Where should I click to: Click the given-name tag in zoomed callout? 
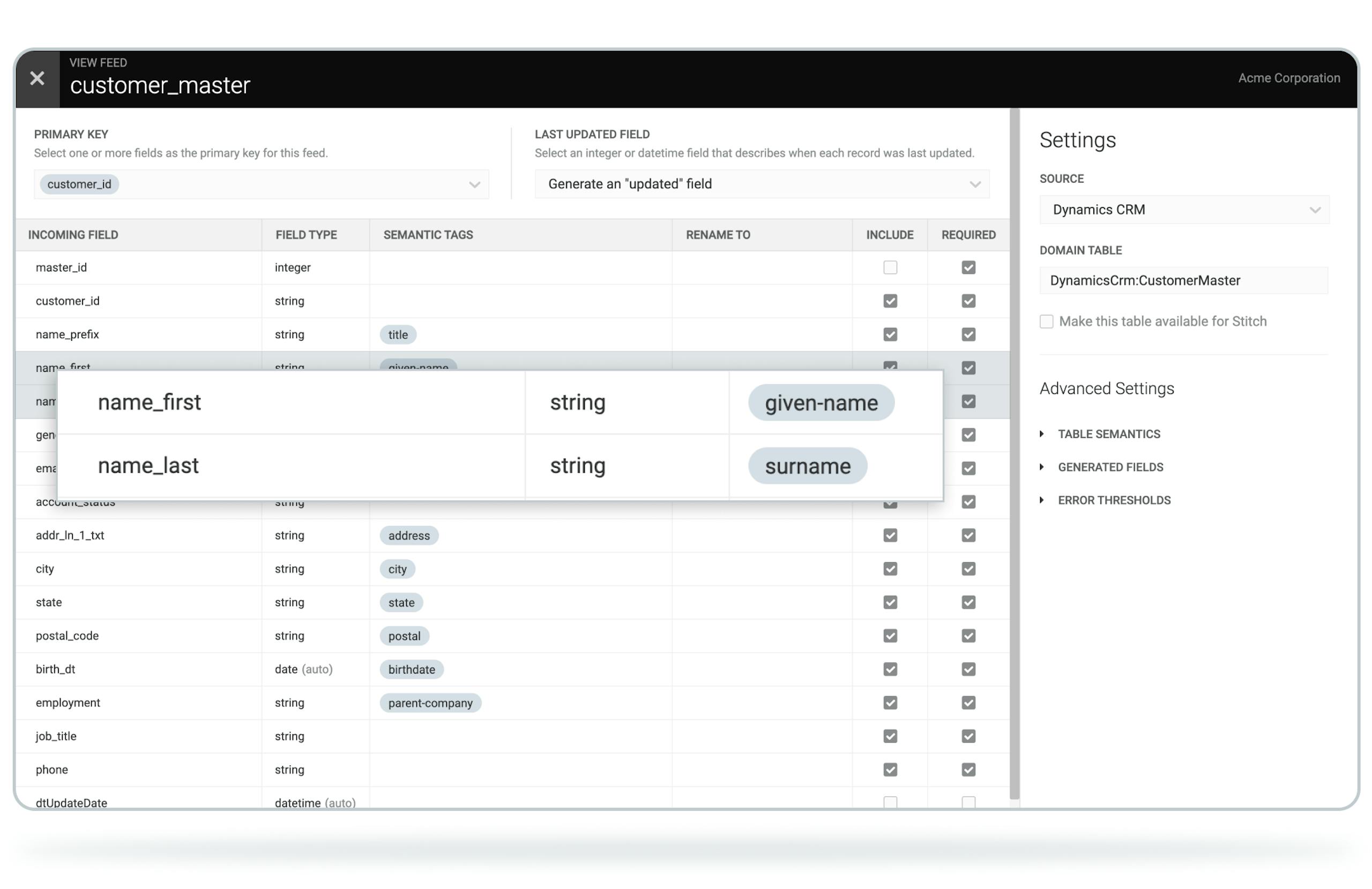click(x=821, y=403)
